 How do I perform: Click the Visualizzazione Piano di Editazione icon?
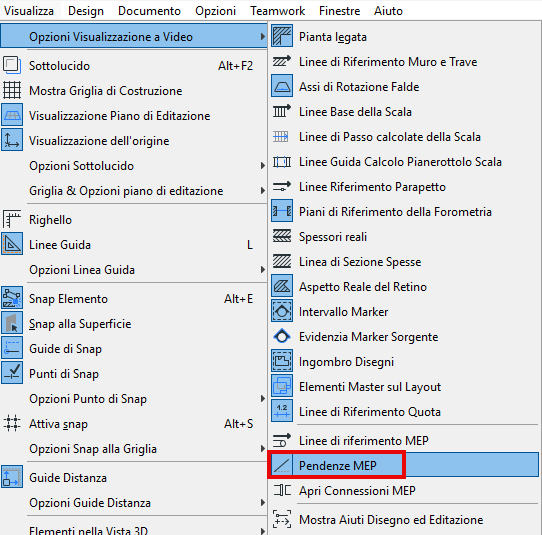[x=12, y=115]
